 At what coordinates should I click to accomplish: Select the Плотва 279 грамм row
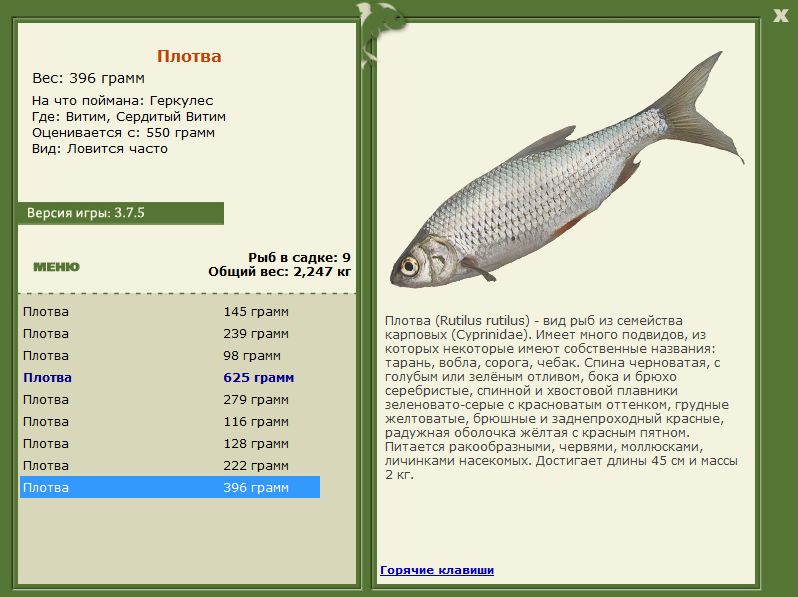169,400
